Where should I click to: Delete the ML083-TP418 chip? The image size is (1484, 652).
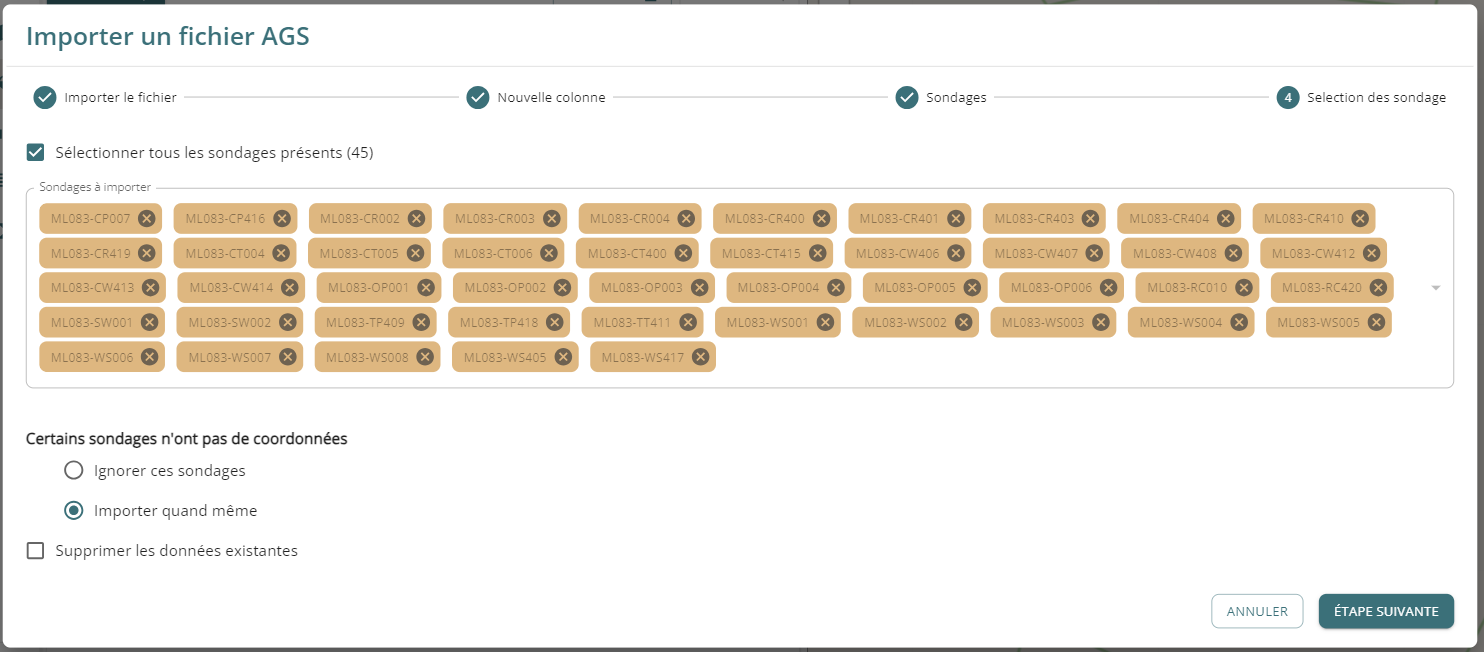[x=554, y=323]
